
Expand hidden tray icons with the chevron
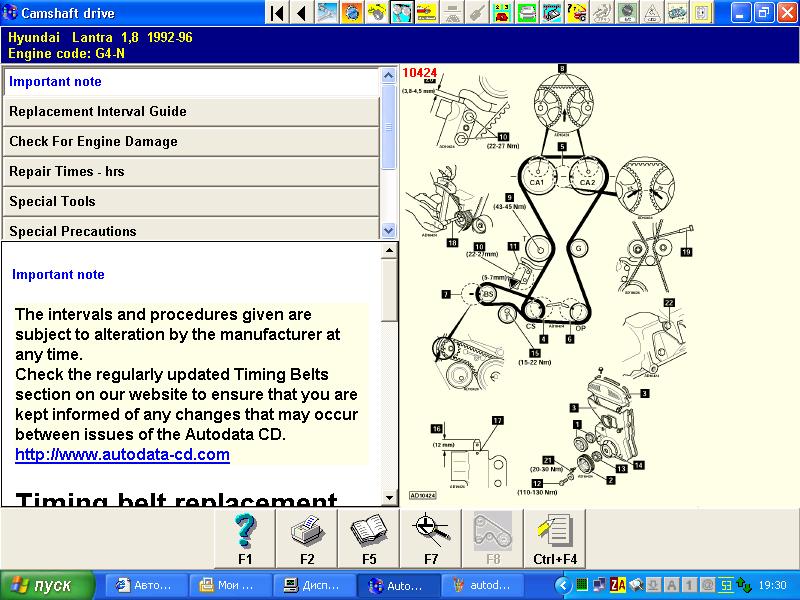tap(563, 585)
